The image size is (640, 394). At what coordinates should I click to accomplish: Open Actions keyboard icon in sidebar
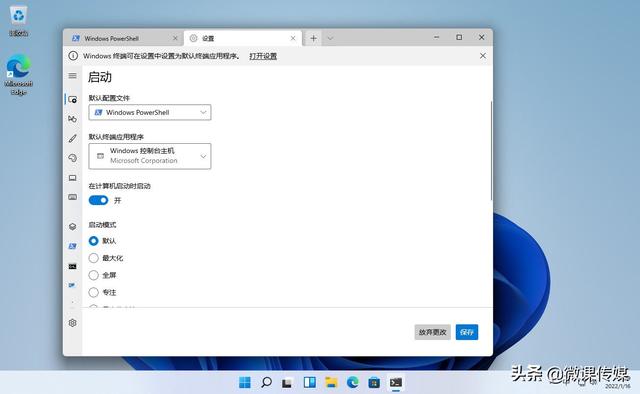[x=73, y=197]
